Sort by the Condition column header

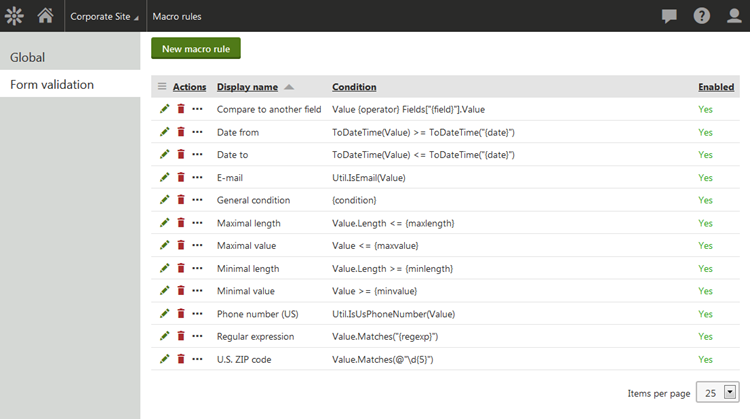click(354, 87)
